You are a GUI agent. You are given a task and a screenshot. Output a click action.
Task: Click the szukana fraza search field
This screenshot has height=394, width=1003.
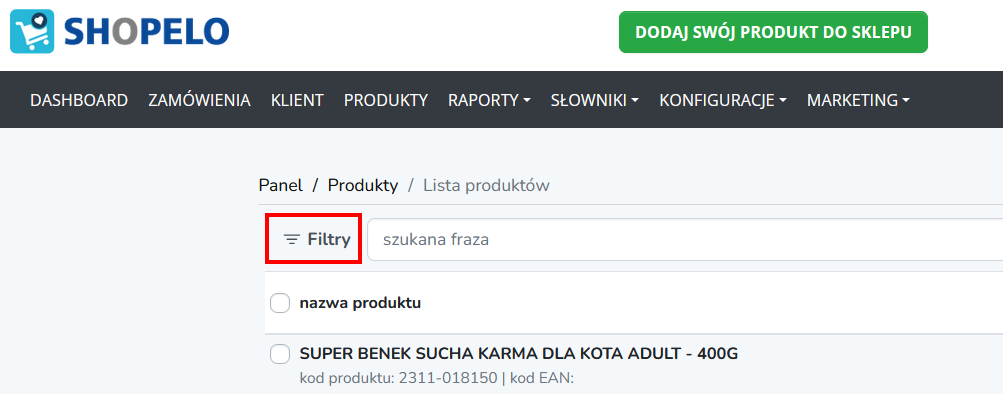click(685, 240)
